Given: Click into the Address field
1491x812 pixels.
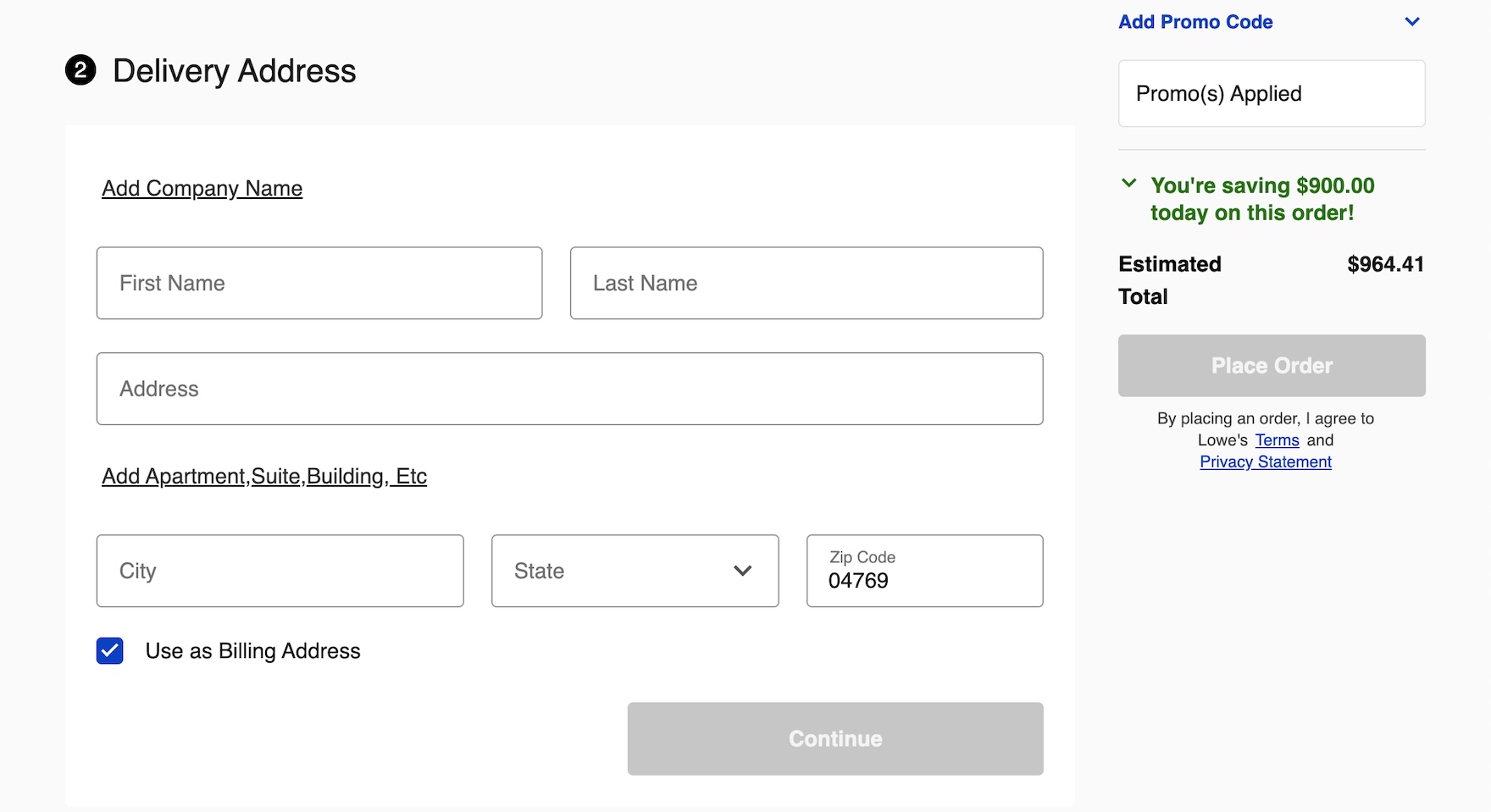Looking at the screenshot, I should tap(569, 389).
